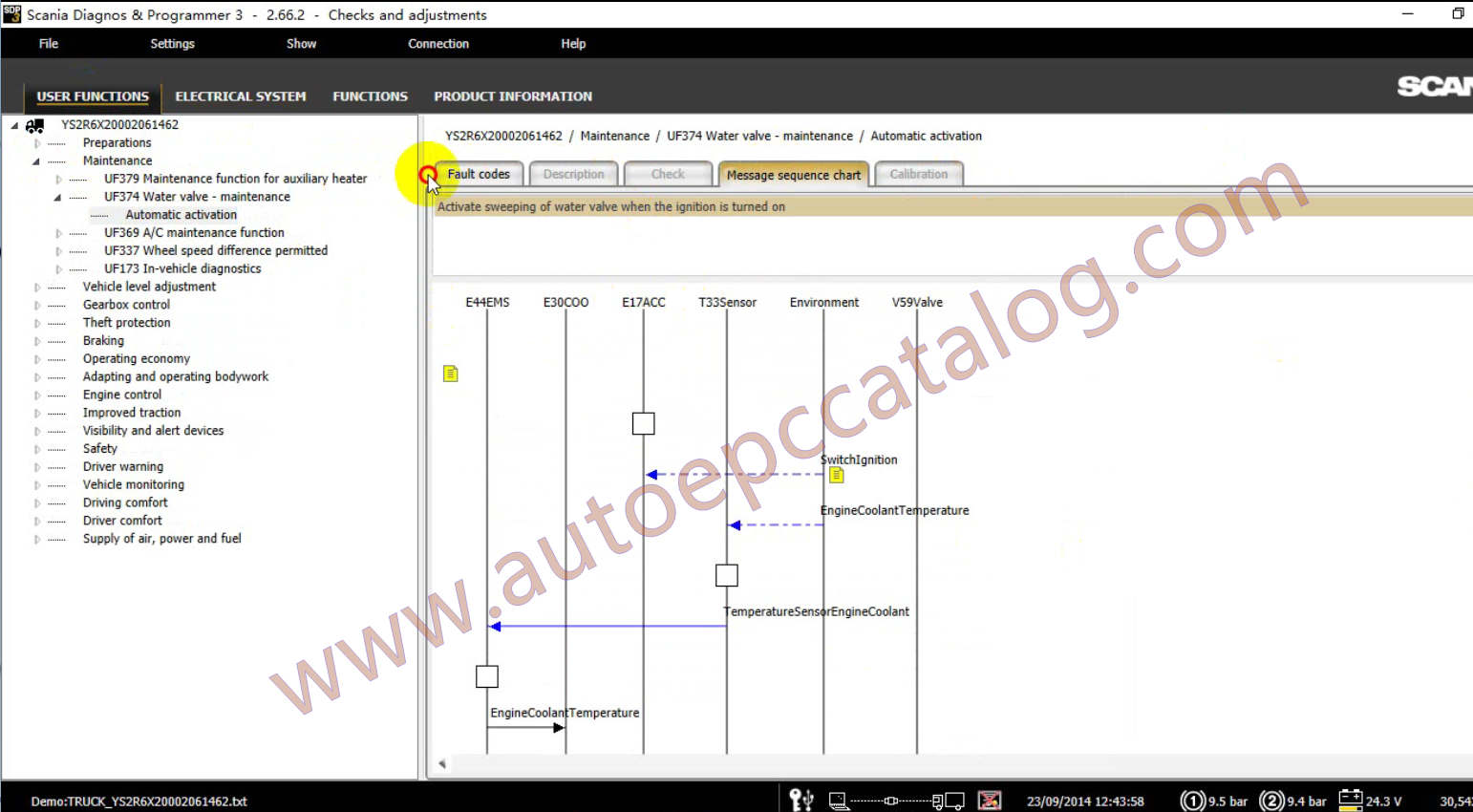Click circuit 2 pressure gauge icon
Screen dimensions: 1473x812
[1271, 801]
